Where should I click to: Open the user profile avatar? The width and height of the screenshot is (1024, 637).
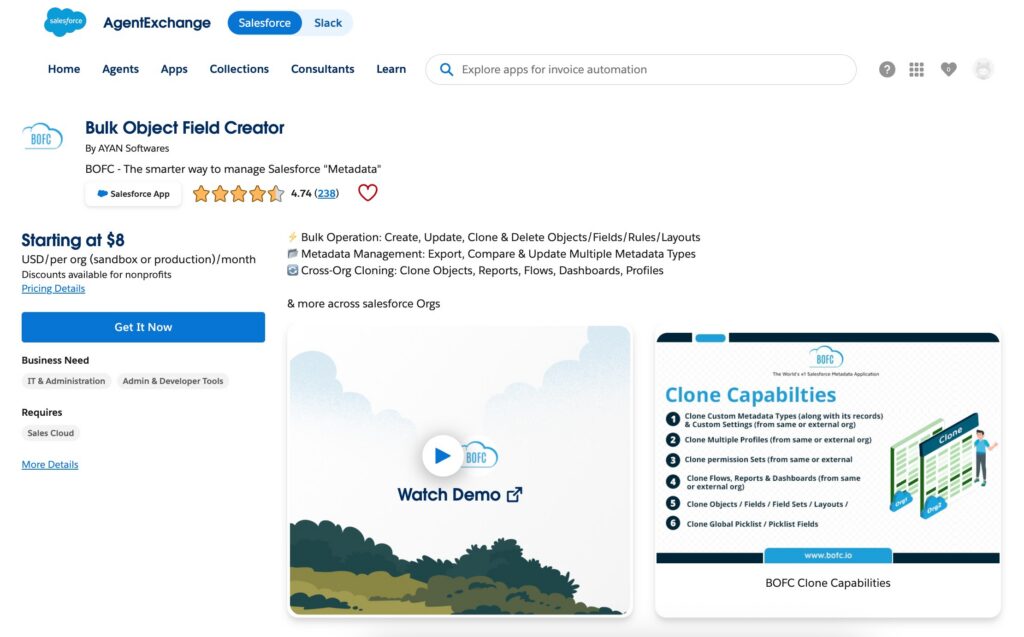click(983, 69)
